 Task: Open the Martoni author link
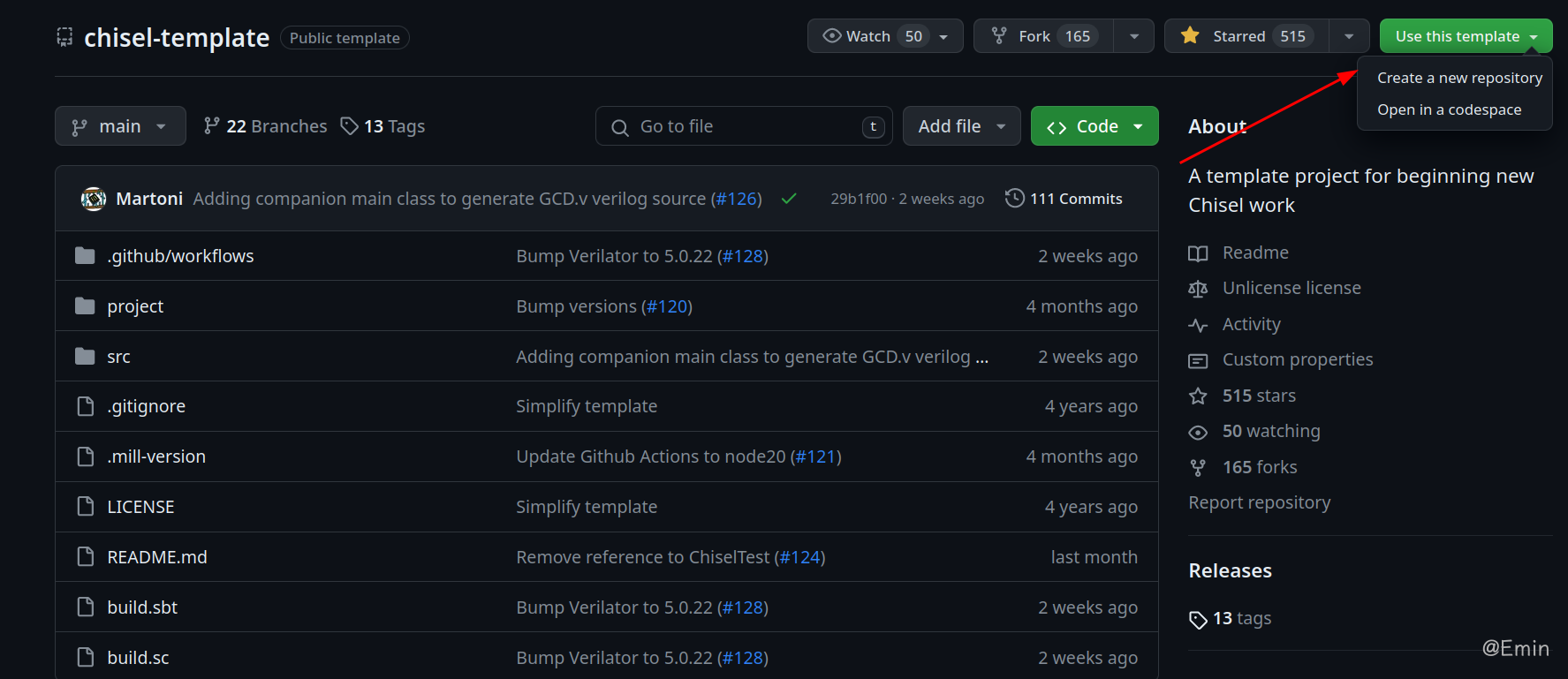pyautogui.click(x=149, y=199)
